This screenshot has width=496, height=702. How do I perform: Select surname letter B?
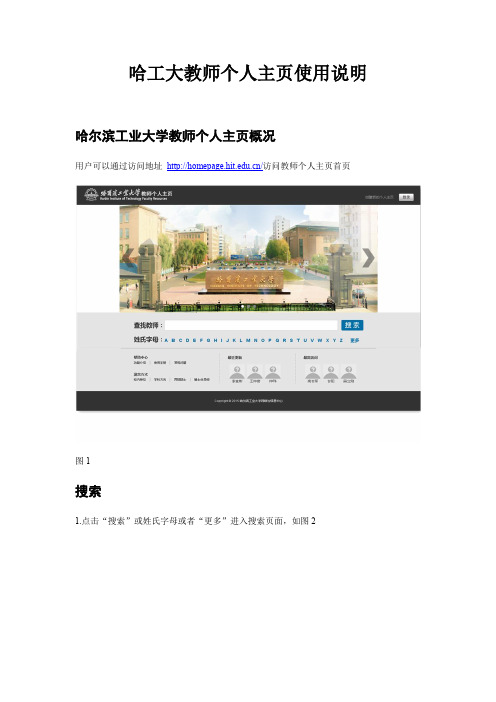[173, 340]
